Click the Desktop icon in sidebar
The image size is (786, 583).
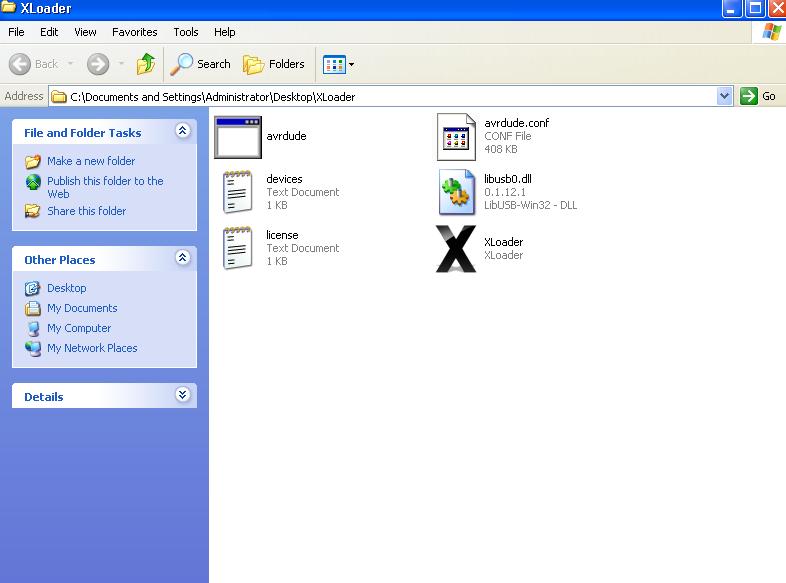coord(33,288)
